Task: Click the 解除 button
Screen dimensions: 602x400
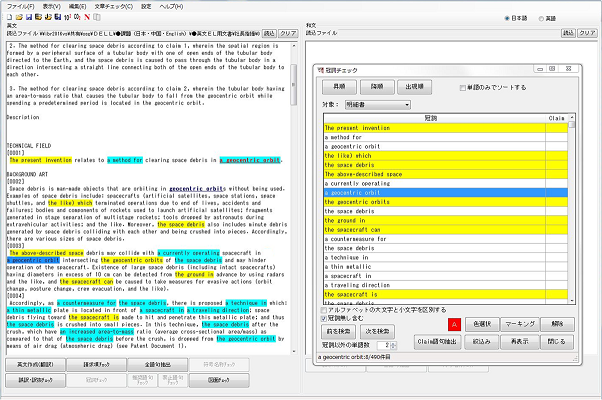Action: coord(557,324)
